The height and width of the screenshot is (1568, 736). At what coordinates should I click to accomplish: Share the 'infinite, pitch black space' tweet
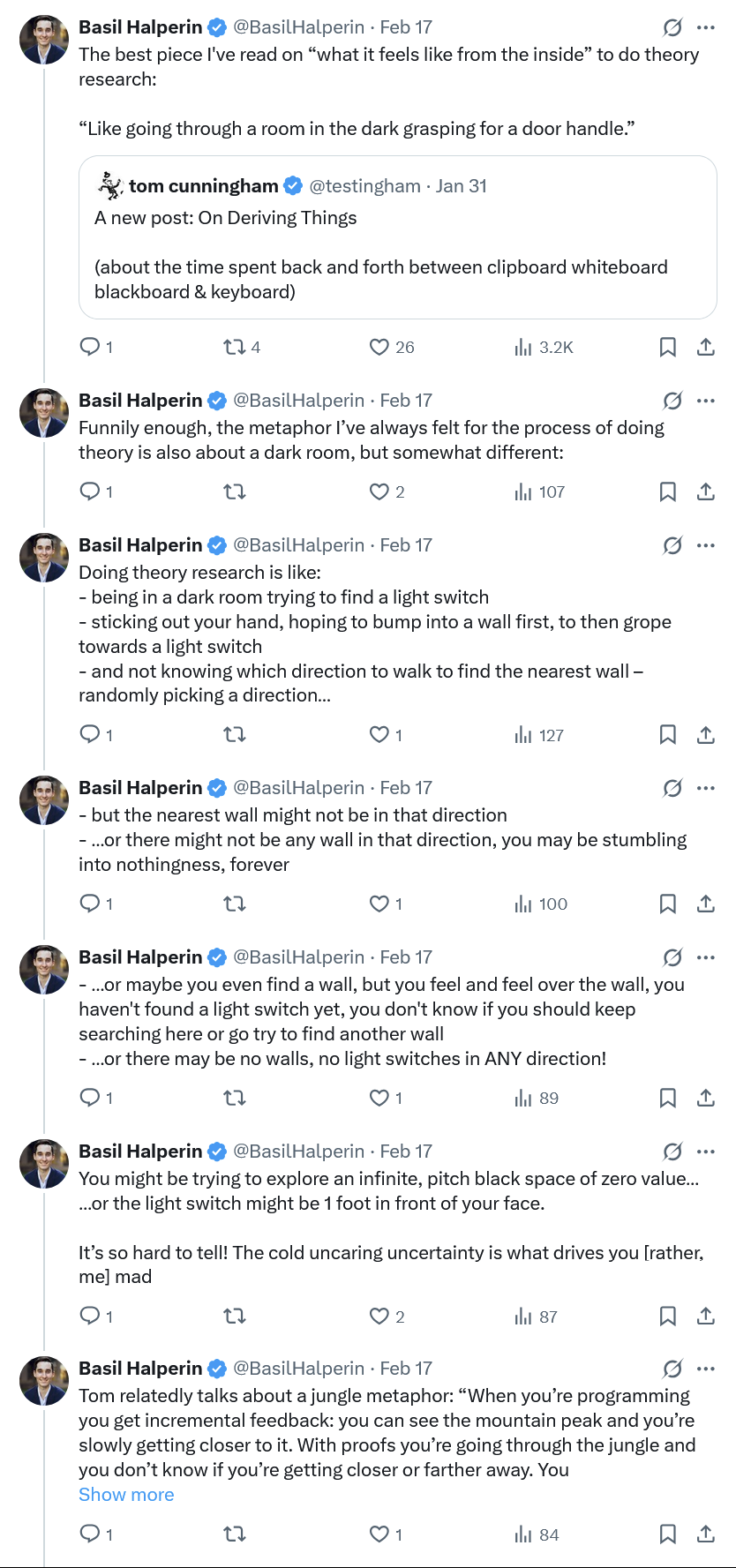[706, 1317]
